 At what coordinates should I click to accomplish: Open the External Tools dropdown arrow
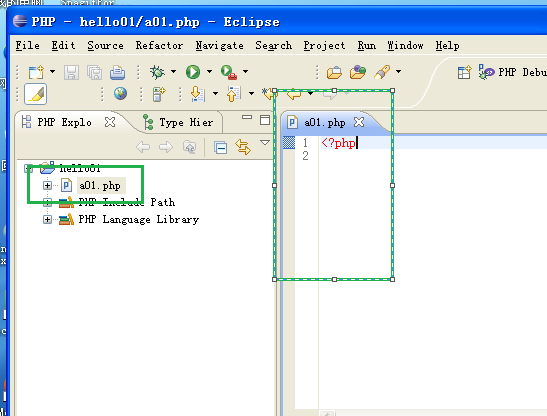pos(246,72)
